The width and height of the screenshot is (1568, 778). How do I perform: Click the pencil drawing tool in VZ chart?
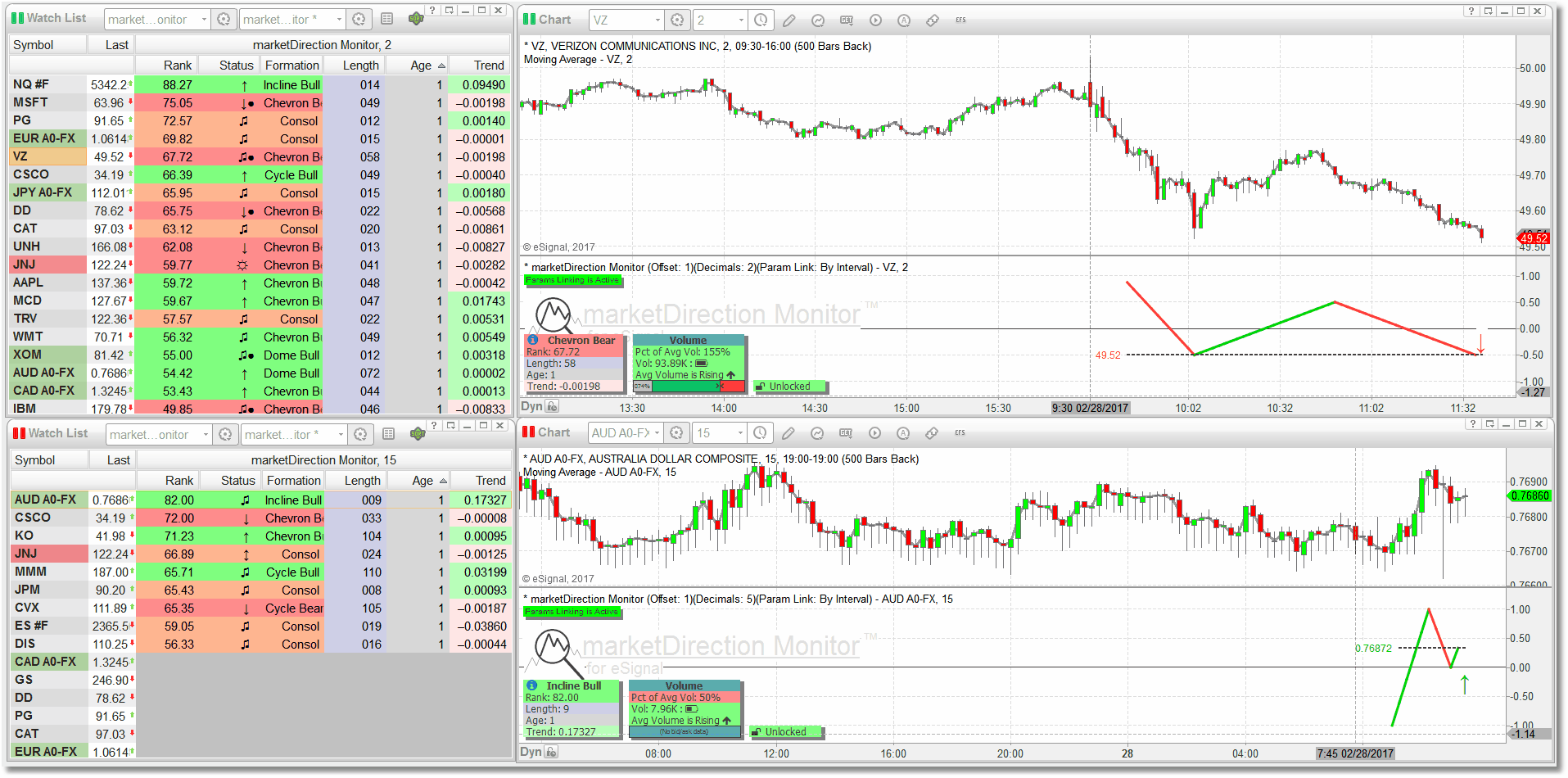[x=789, y=20]
